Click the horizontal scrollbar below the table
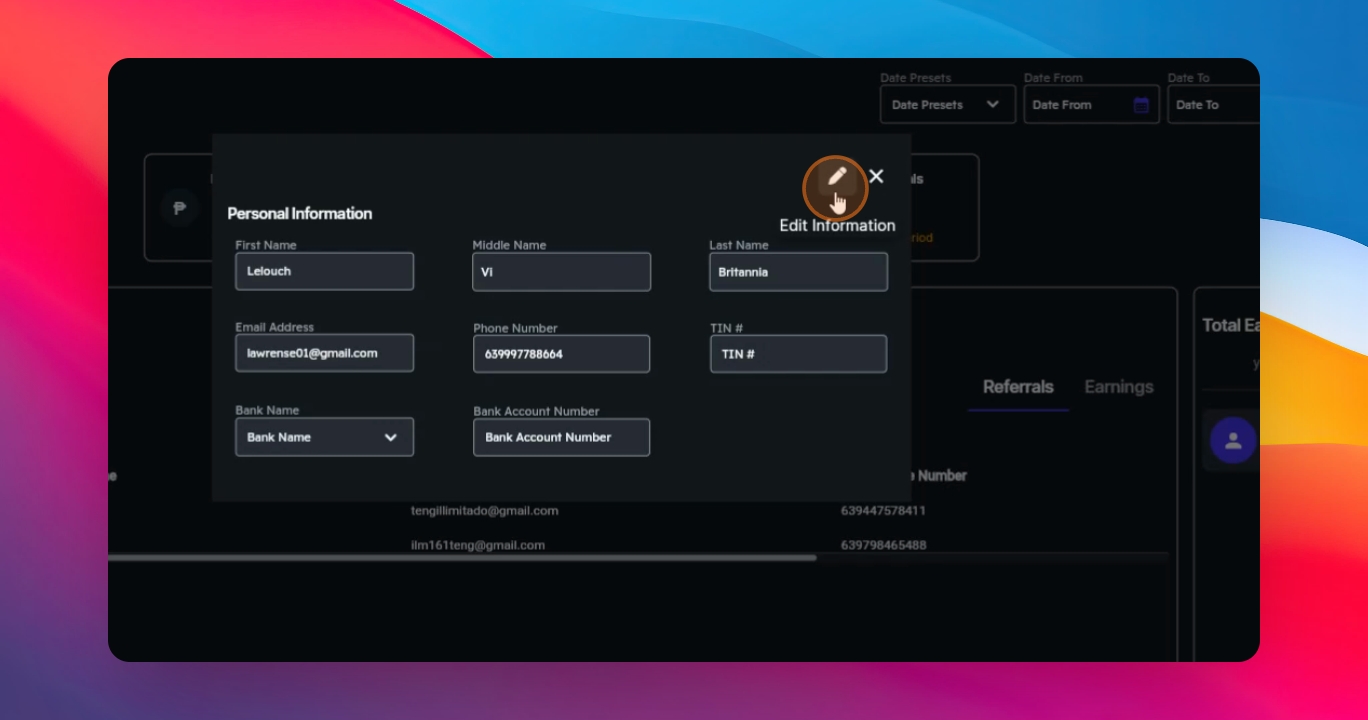1368x720 pixels. pos(462,558)
